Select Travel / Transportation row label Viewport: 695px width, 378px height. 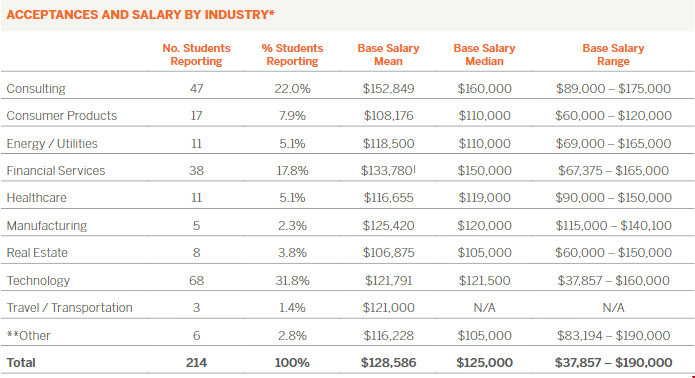[70, 308]
